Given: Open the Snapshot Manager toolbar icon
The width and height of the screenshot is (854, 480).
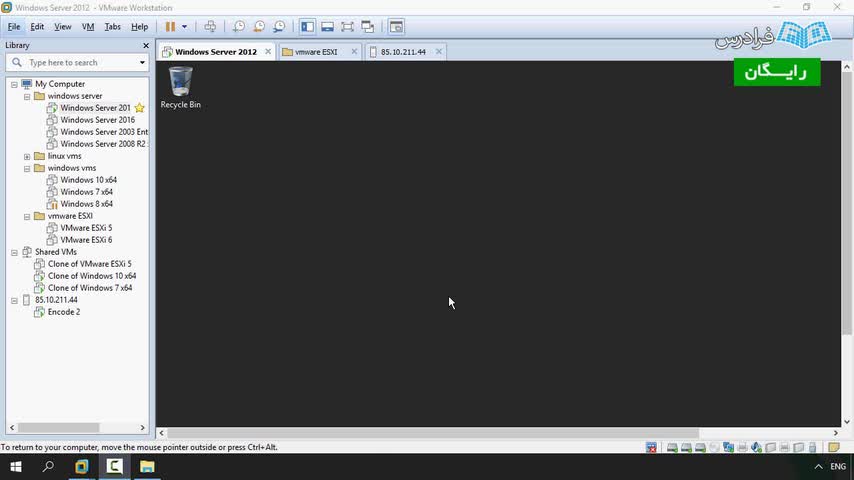Looking at the screenshot, I should tap(279, 27).
